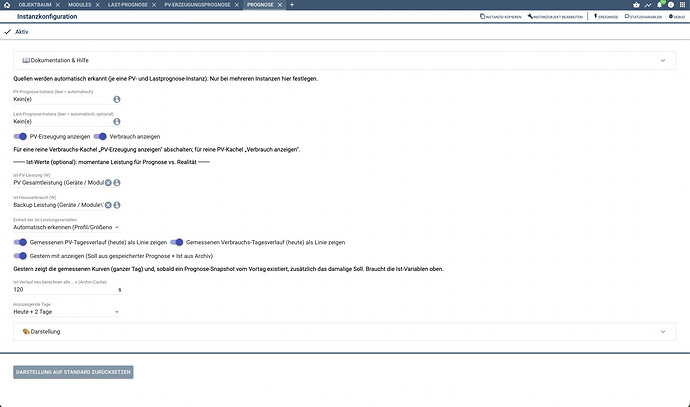Screen dimensions: 690x407
Task: Switch to the Objektbaum tab
Action: 35,5
